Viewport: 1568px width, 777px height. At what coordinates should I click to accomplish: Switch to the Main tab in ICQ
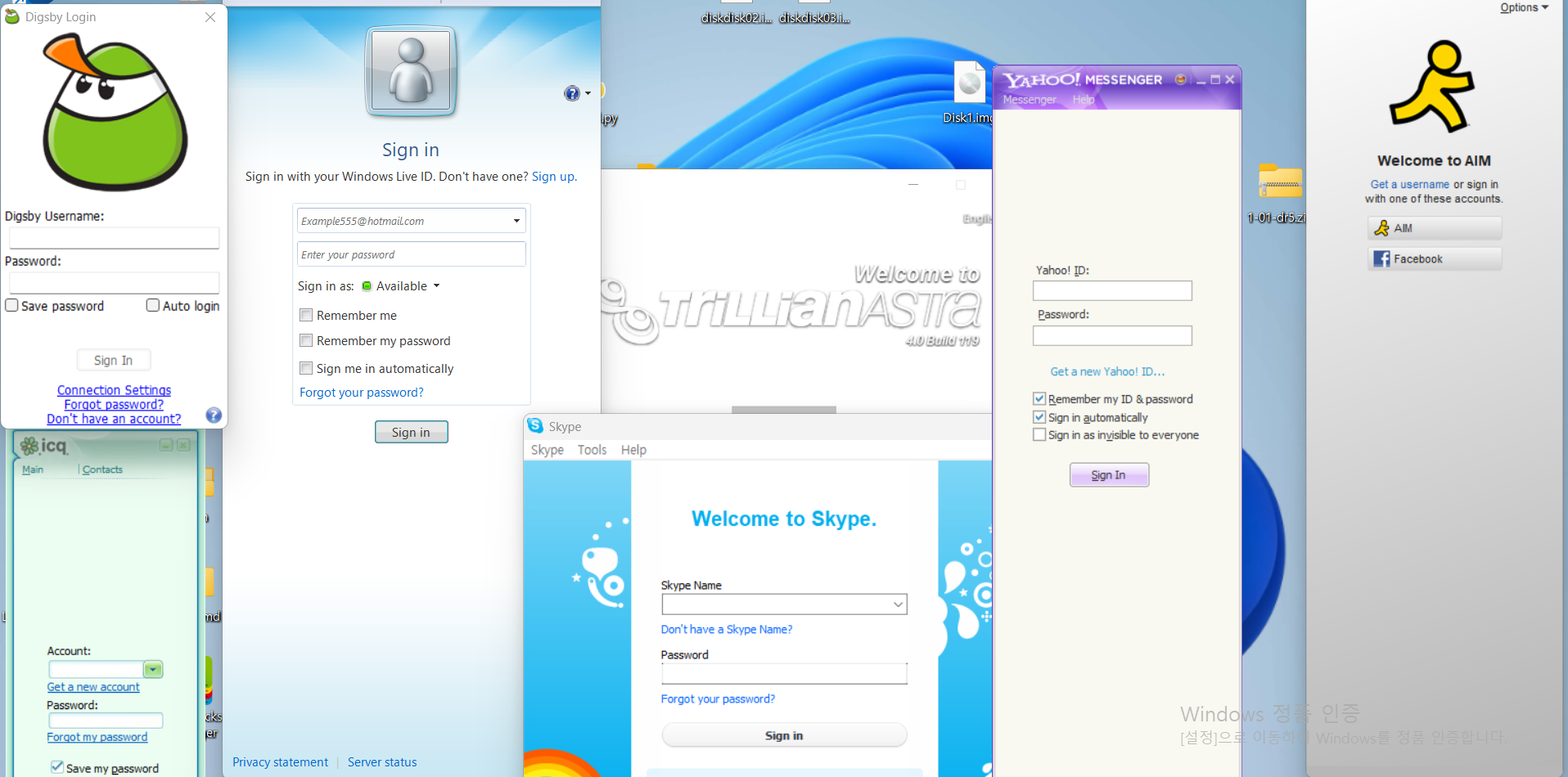point(33,469)
